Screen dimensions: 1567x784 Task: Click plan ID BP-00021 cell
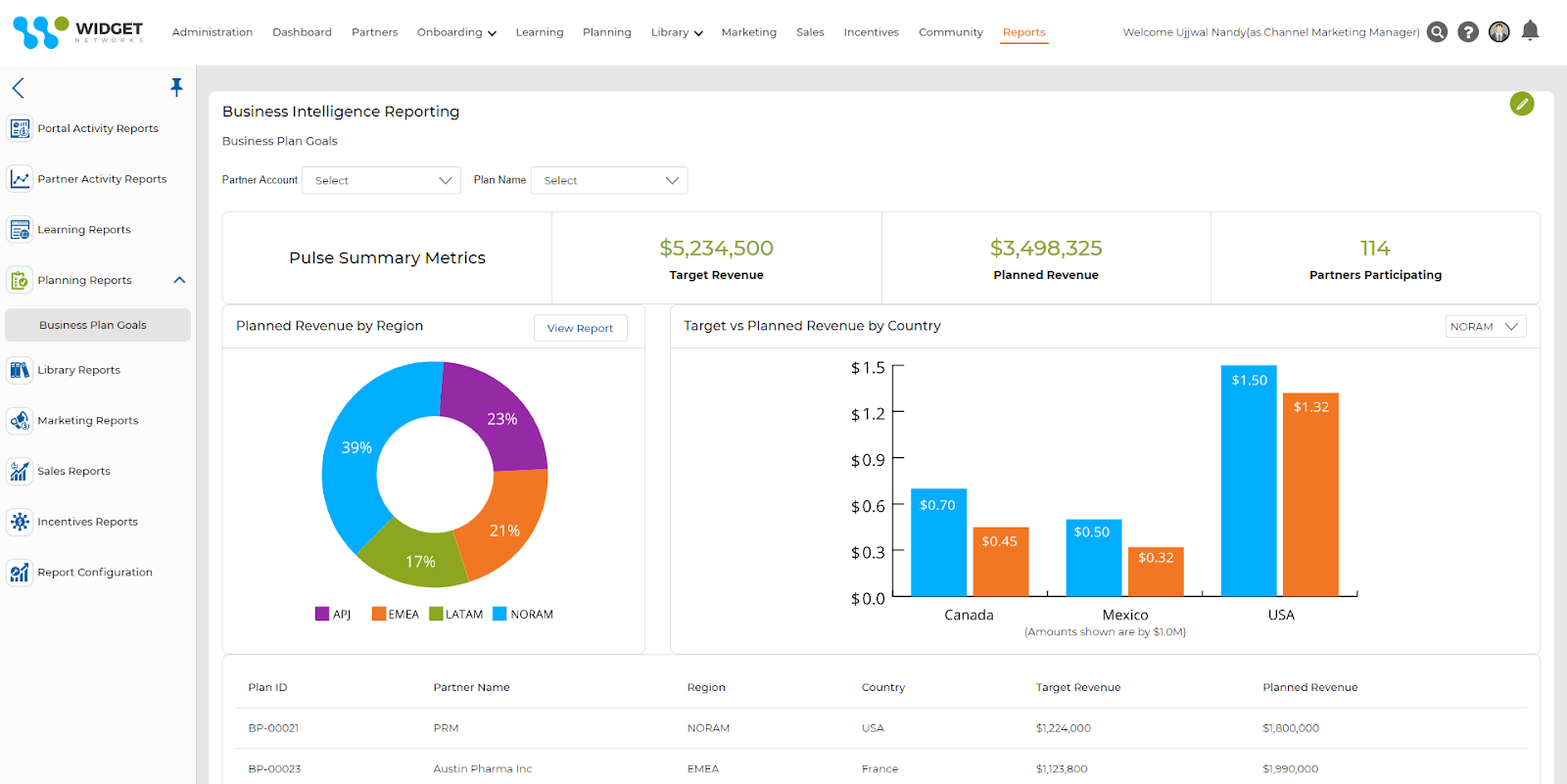coord(273,728)
